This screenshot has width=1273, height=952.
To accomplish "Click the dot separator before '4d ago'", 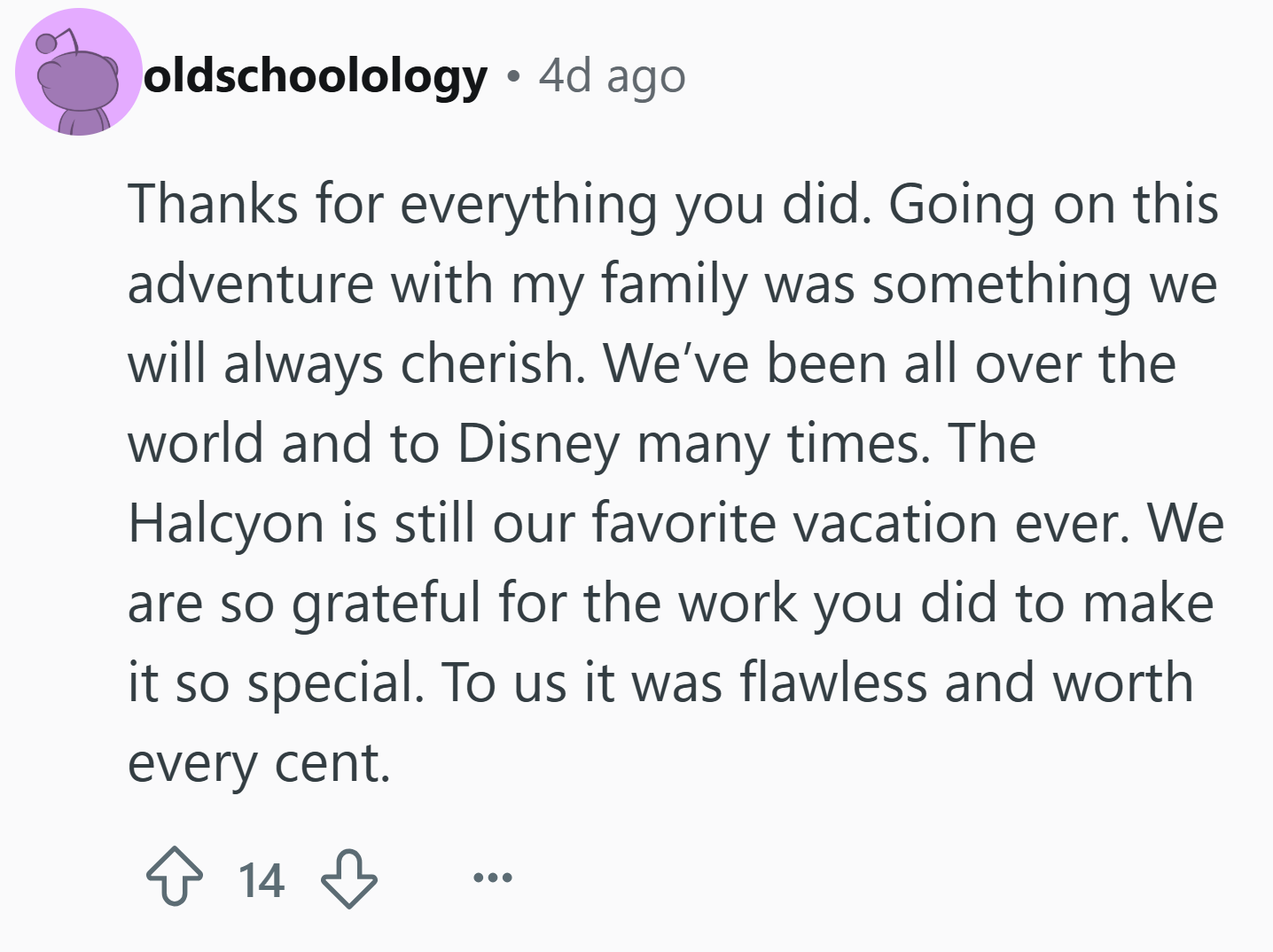I will pyautogui.click(x=512, y=78).
